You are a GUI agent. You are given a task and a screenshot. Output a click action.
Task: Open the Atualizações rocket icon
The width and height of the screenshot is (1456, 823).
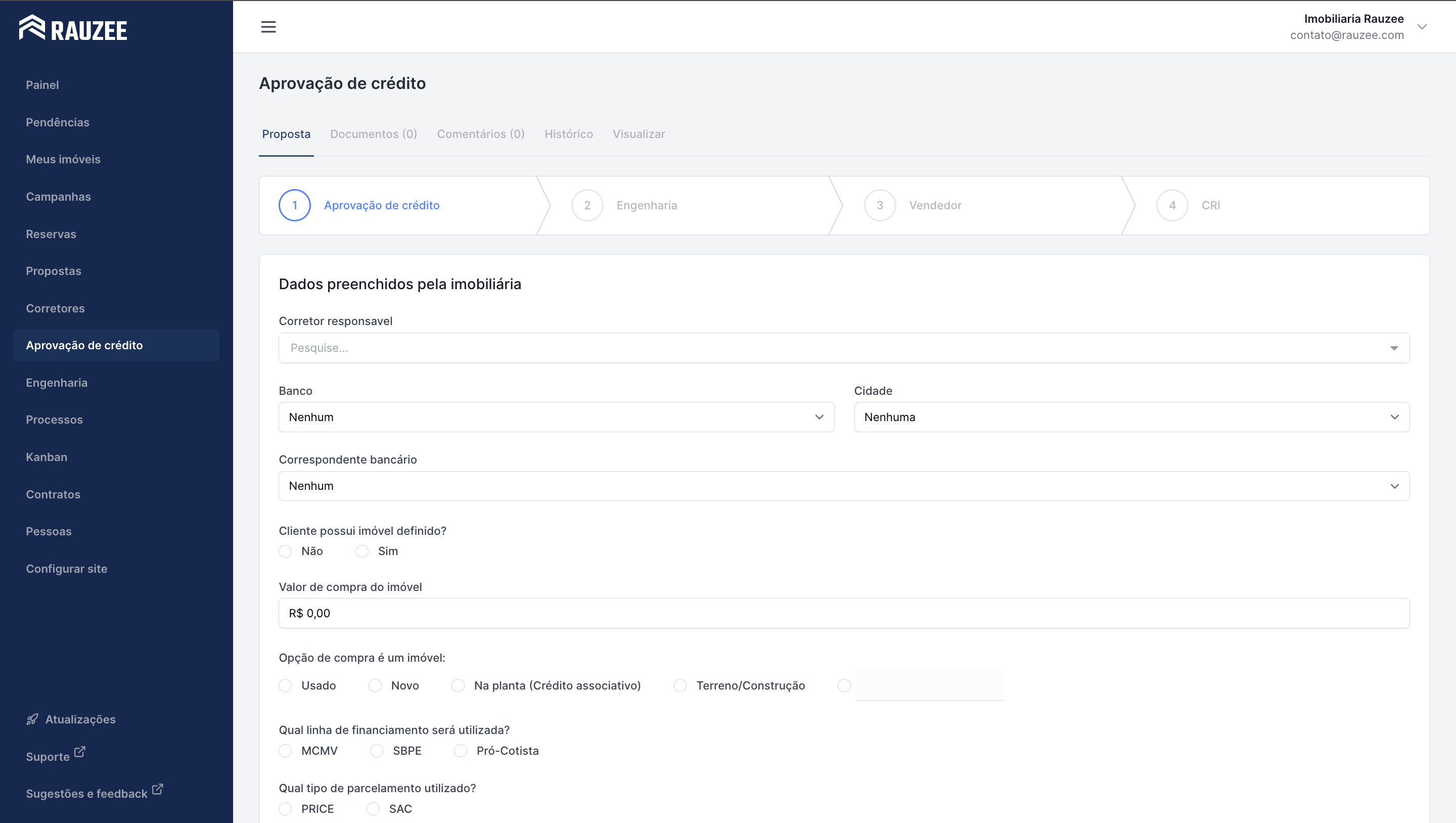[32, 719]
